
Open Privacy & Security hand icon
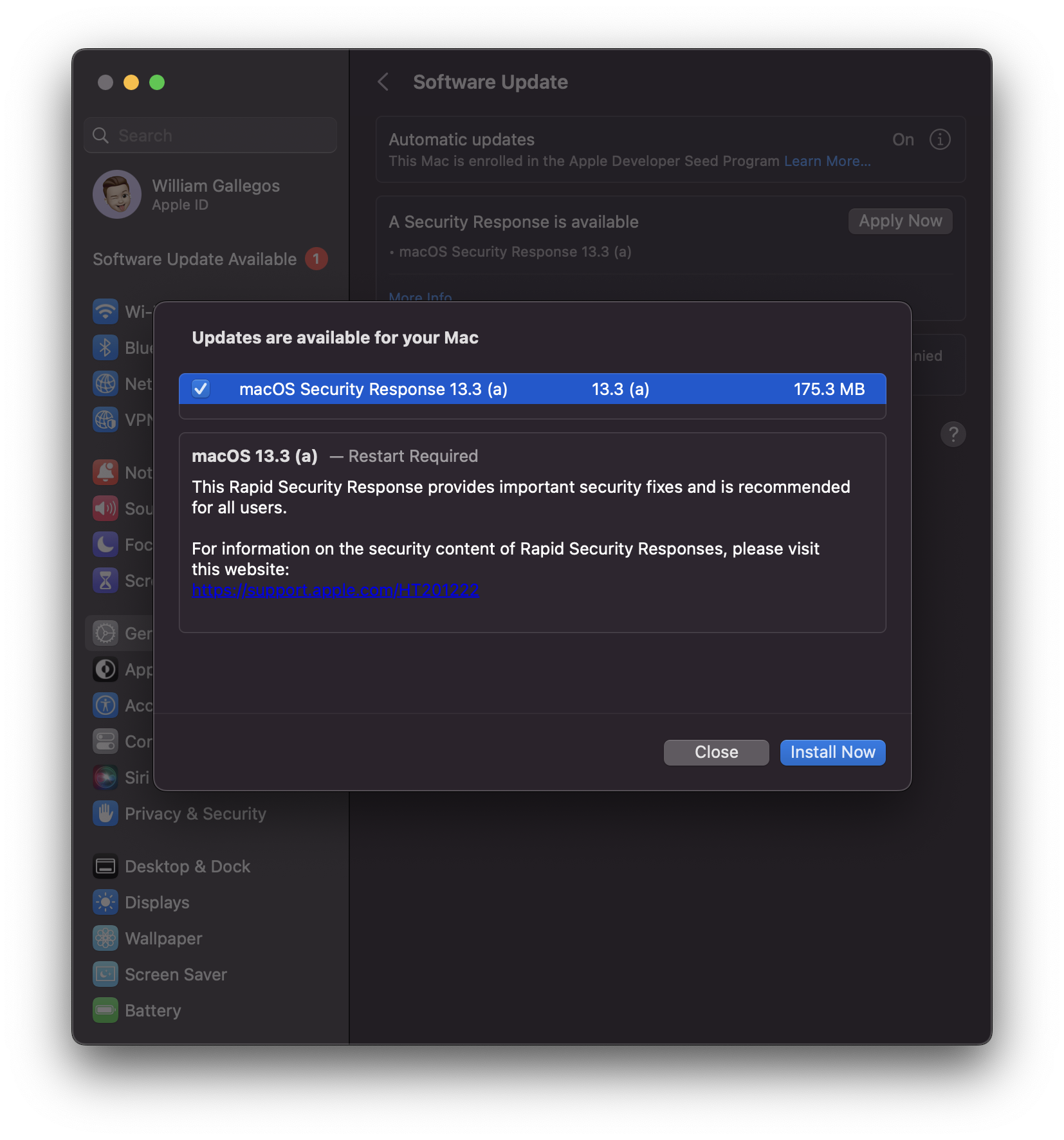point(105,814)
